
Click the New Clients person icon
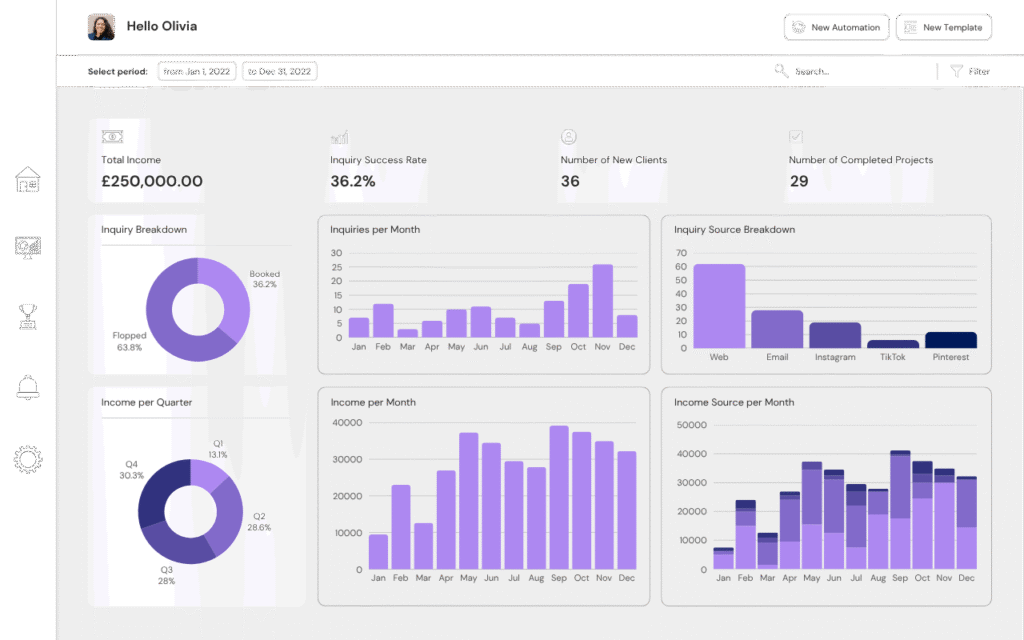[569, 137]
